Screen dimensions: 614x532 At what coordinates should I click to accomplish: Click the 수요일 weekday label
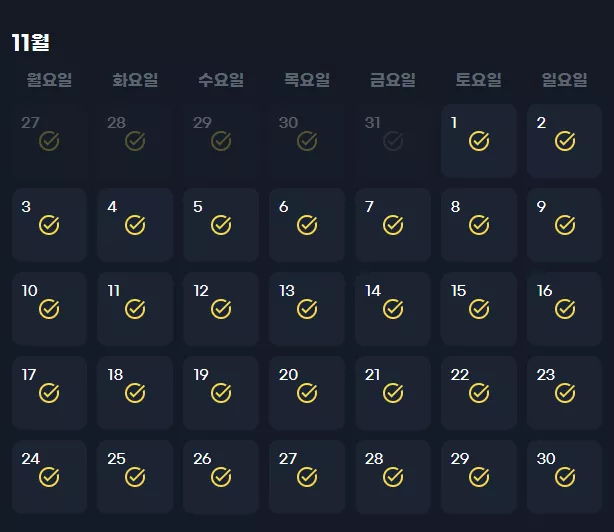[x=221, y=80]
